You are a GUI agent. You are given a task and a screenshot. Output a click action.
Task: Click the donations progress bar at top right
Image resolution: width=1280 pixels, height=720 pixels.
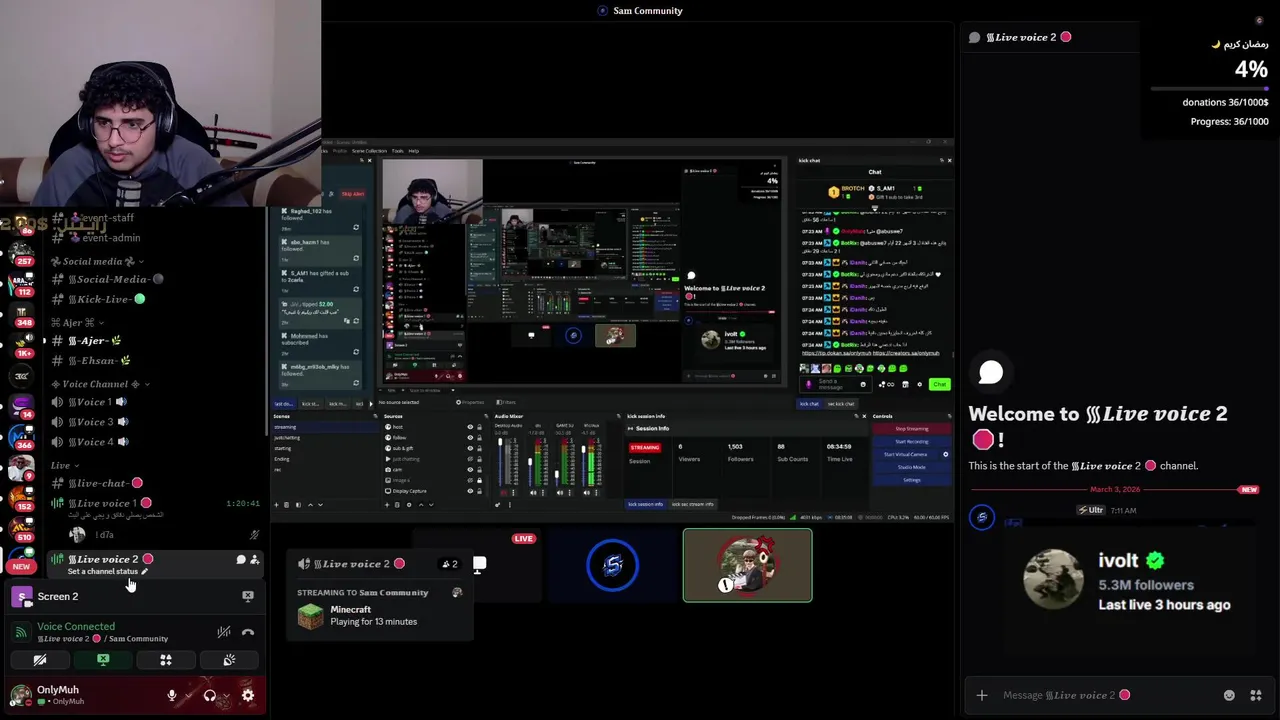click(x=1209, y=89)
